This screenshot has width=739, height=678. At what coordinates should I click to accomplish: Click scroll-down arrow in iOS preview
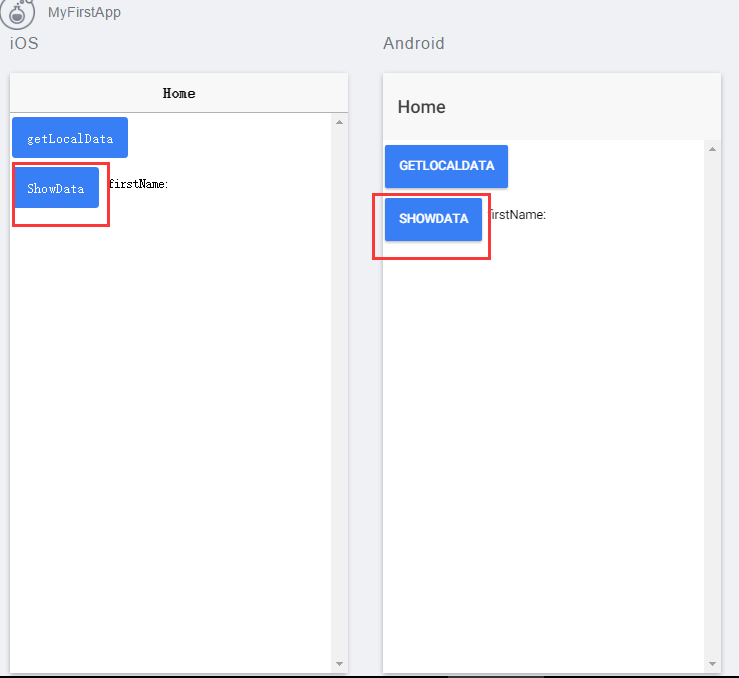(339, 663)
